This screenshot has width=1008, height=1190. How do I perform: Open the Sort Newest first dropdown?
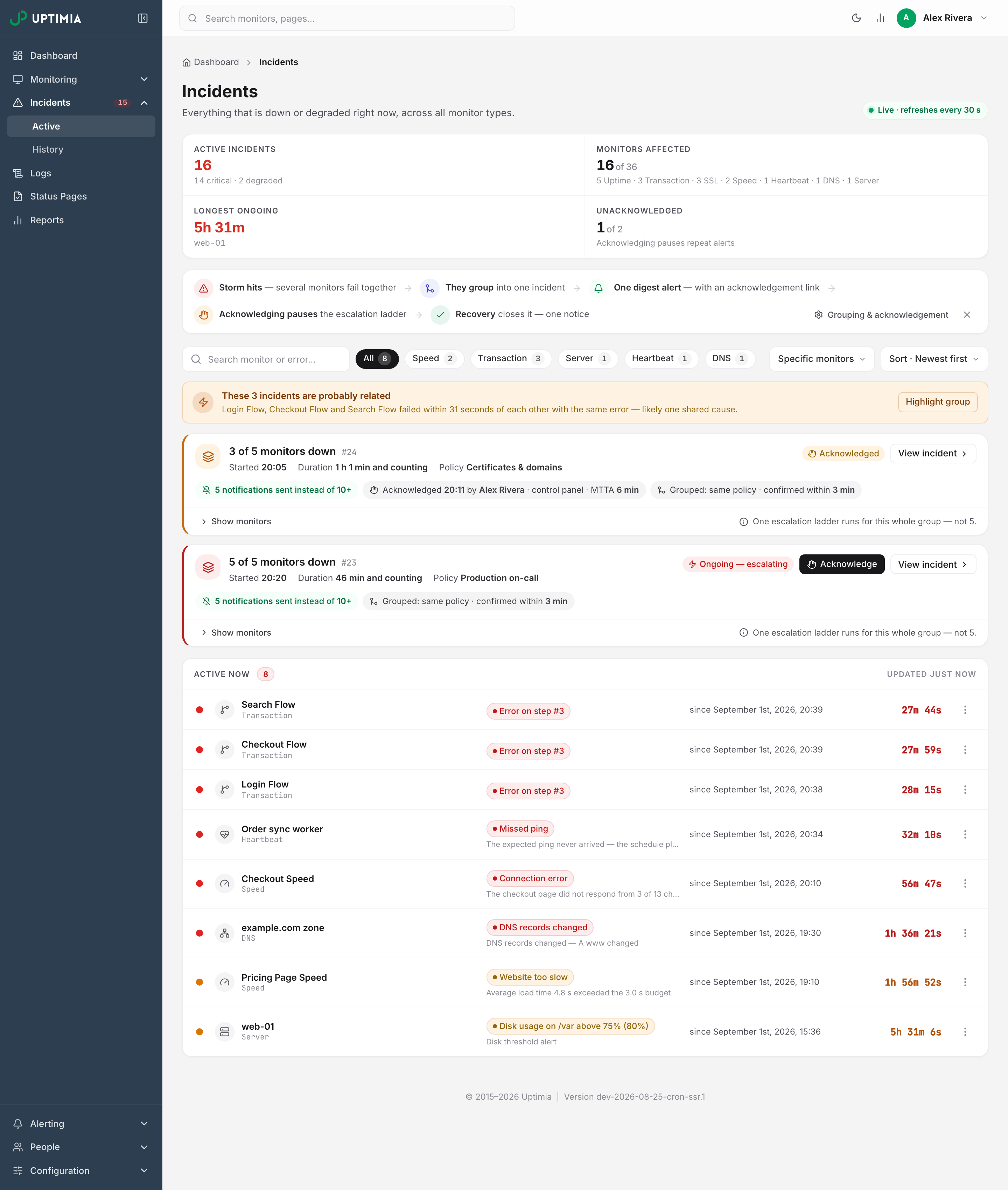tap(934, 359)
